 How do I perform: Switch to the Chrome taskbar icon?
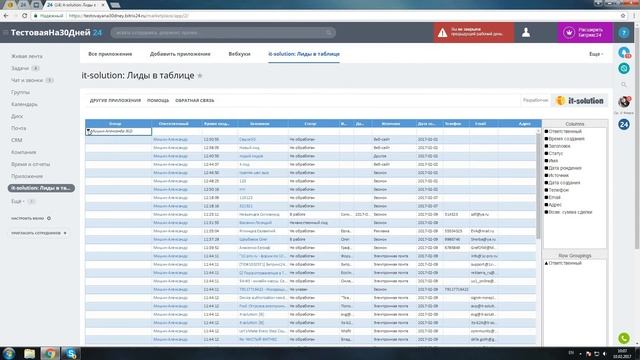[50, 353]
